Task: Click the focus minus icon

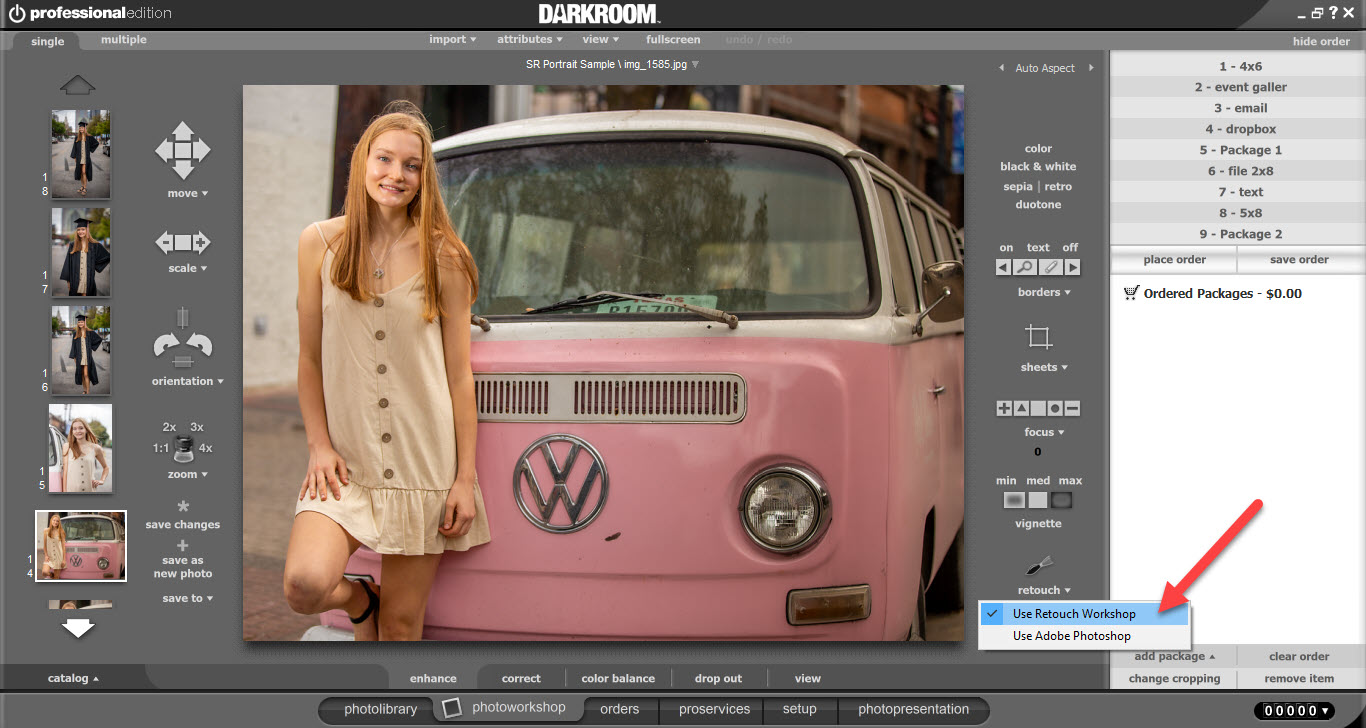Action: [x=1072, y=409]
